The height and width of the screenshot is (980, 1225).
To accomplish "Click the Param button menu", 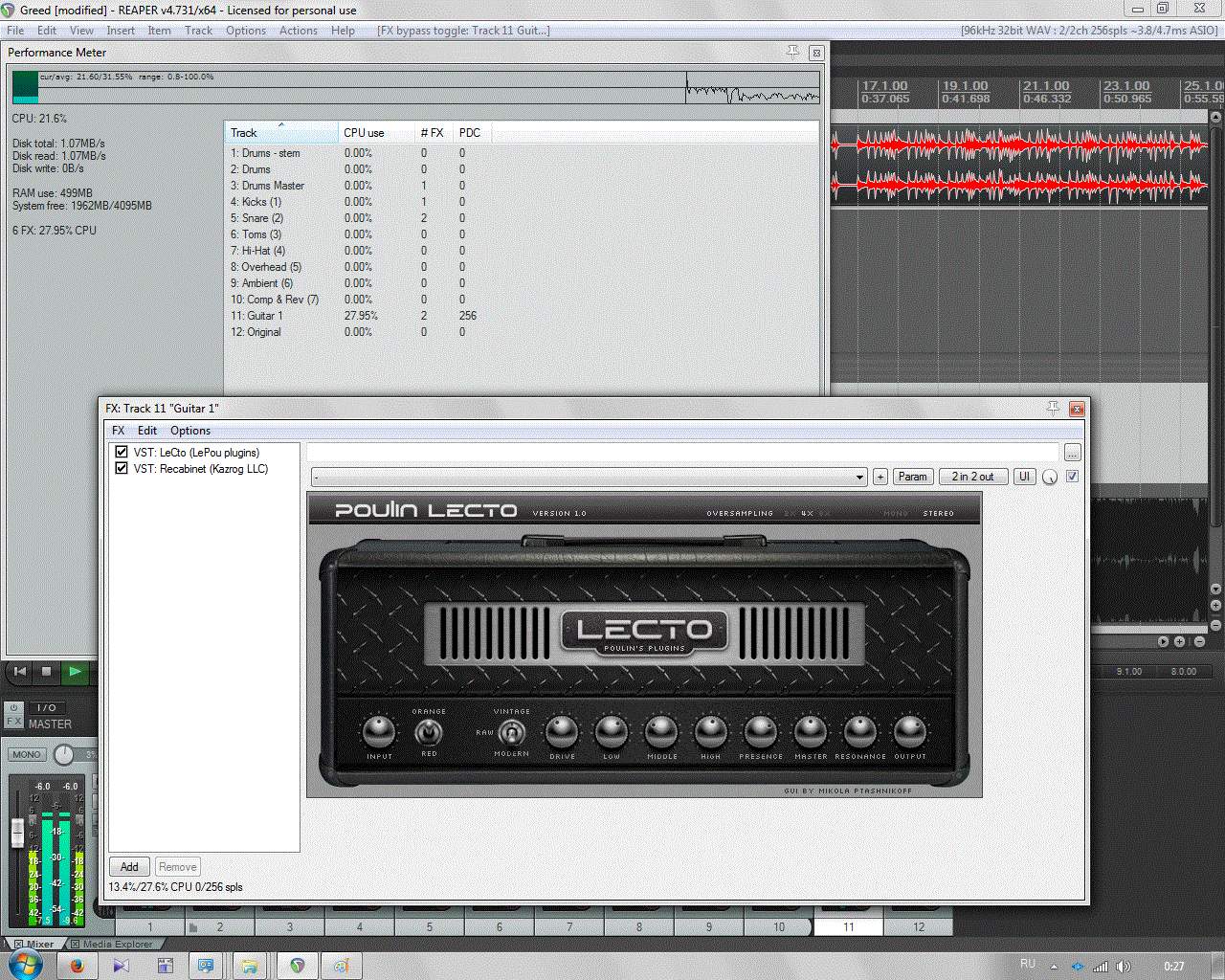I will (912, 477).
